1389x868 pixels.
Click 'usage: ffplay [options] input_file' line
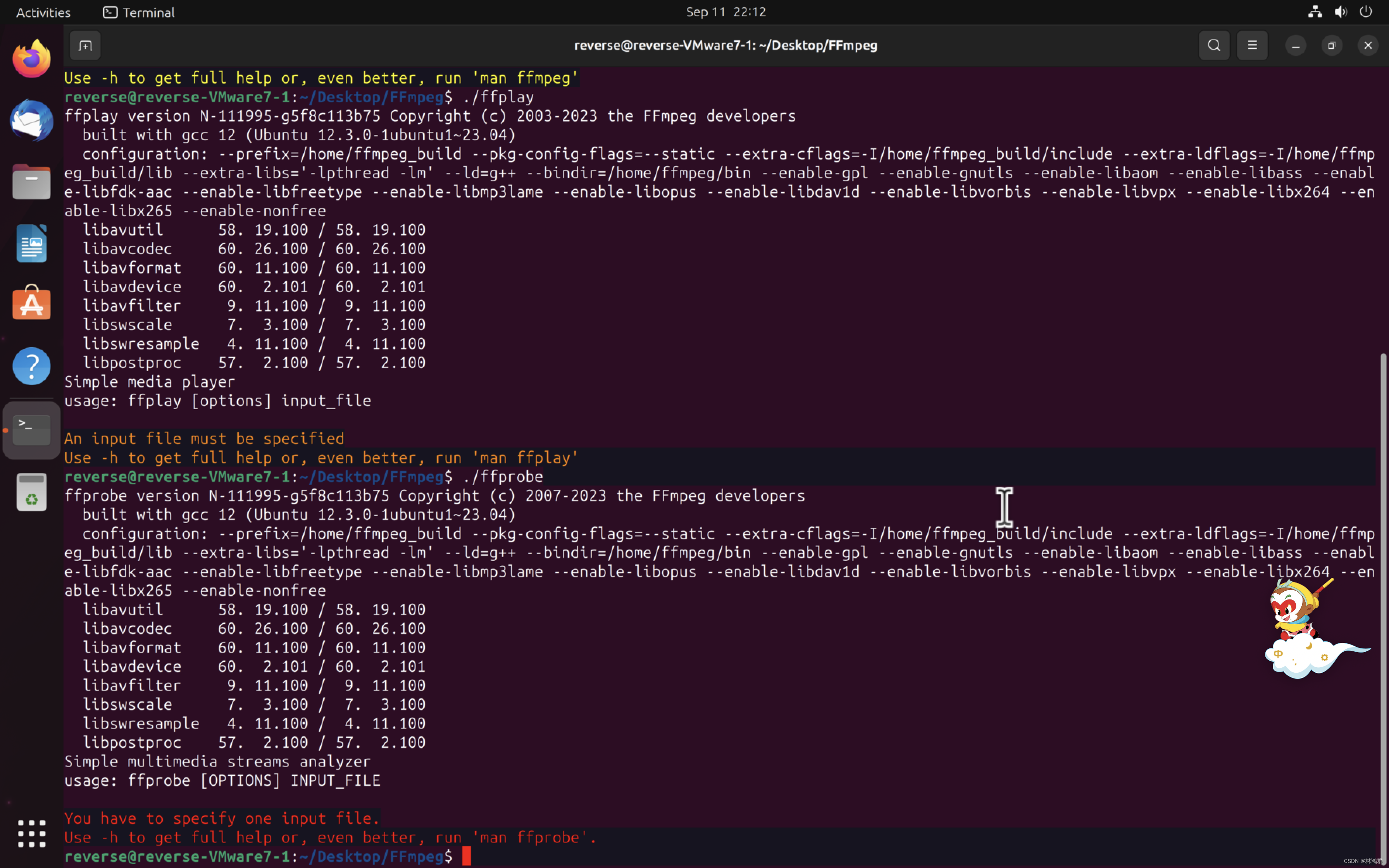pos(217,401)
